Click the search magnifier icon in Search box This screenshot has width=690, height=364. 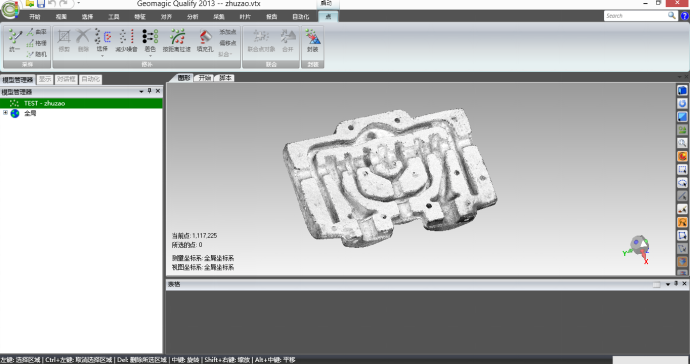click(672, 15)
